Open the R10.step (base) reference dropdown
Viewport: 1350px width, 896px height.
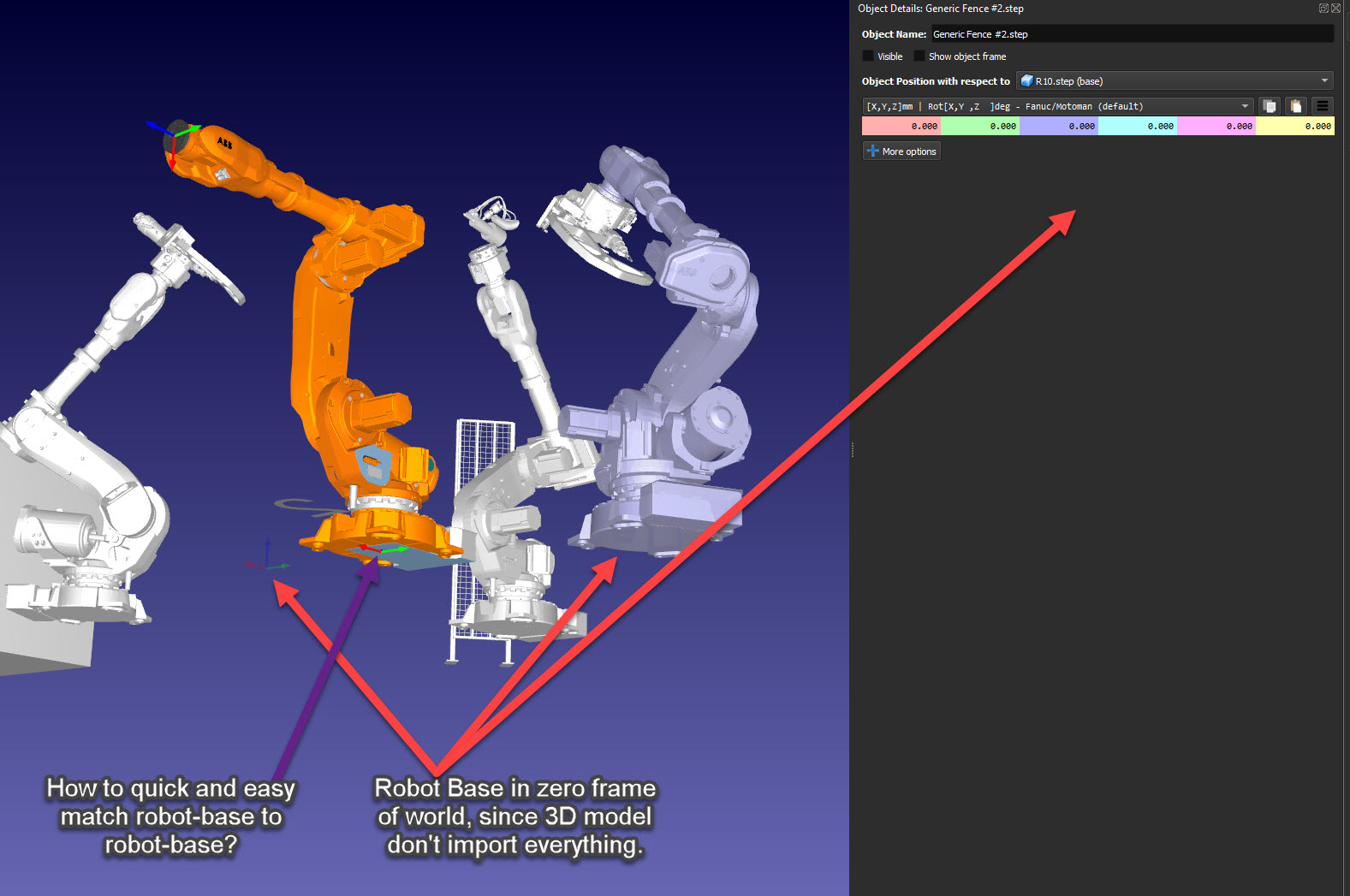pyautogui.click(x=1175, y=81)
